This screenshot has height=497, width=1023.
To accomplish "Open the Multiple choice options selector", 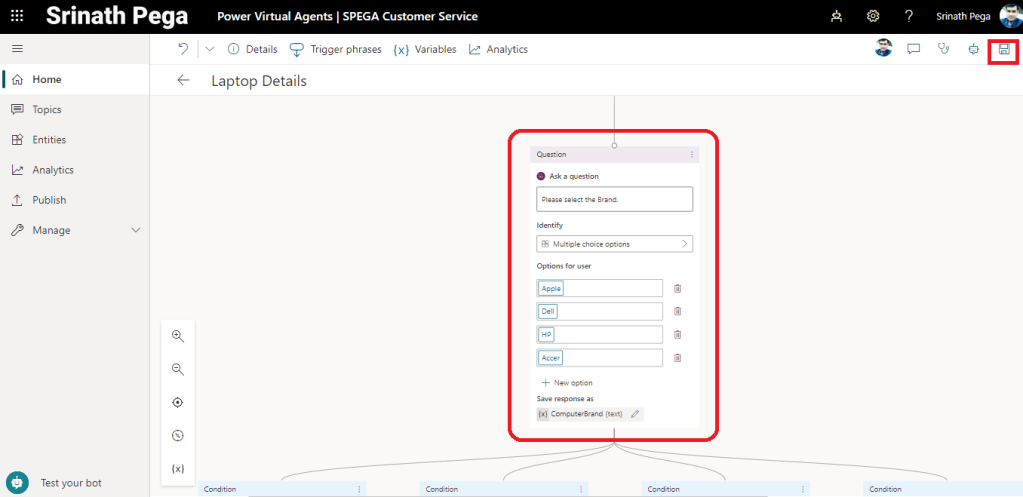I will pos(614,244).
